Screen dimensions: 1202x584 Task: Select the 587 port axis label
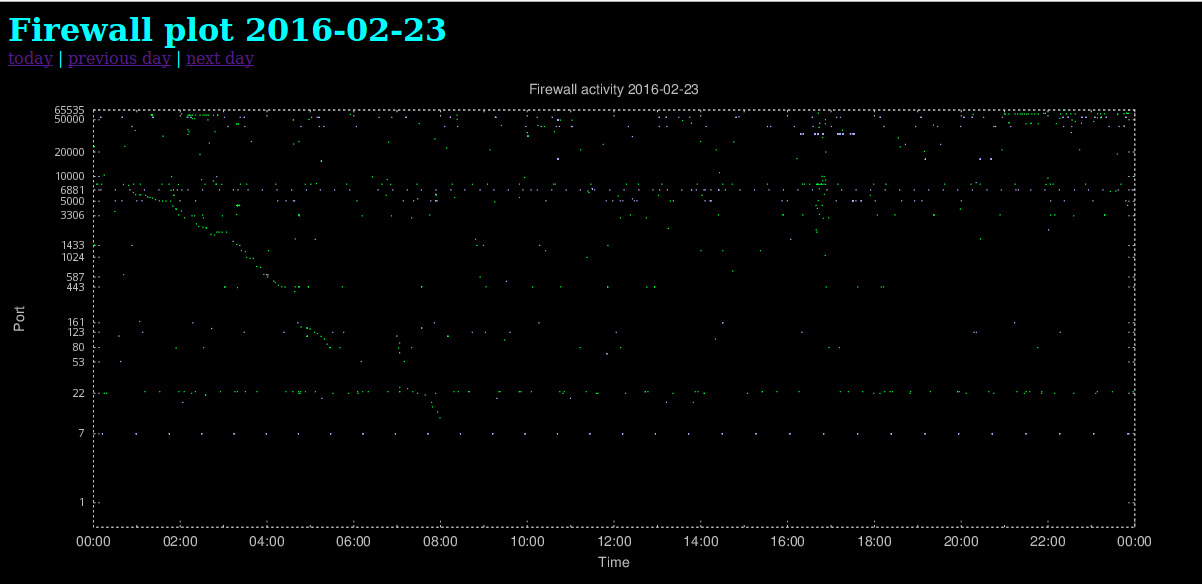pos(76,277)
